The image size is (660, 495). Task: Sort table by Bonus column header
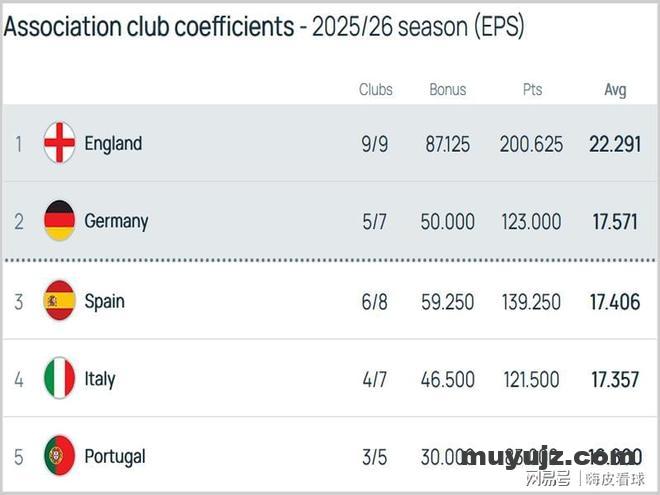448,89
